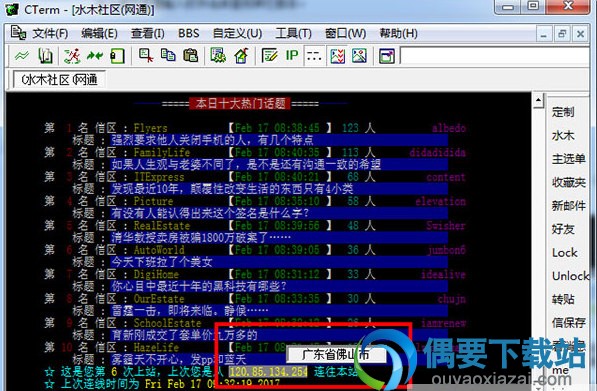Click the 好友 side panel button

coord(563,229)
